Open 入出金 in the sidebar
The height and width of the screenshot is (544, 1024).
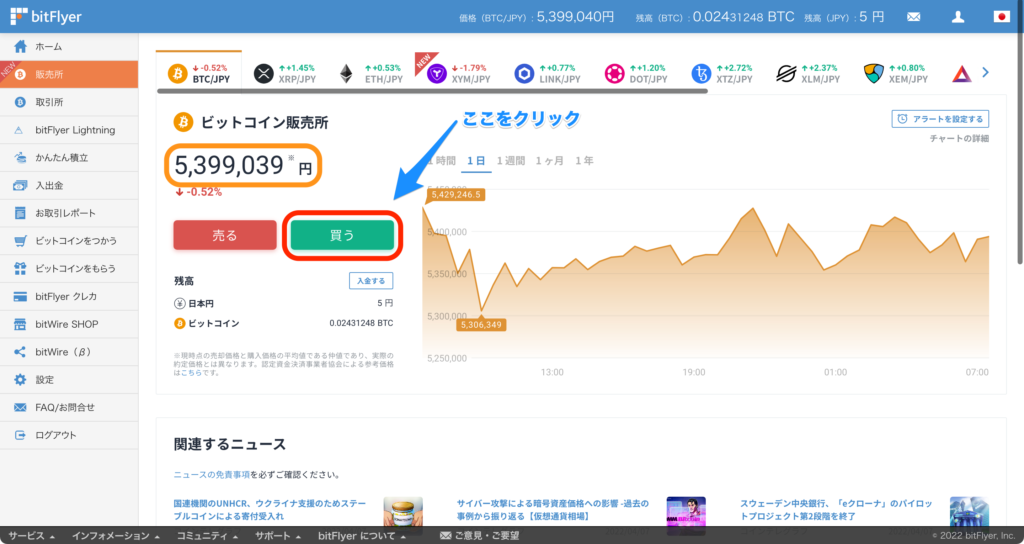pyautogui.click(x=69, y=185)
